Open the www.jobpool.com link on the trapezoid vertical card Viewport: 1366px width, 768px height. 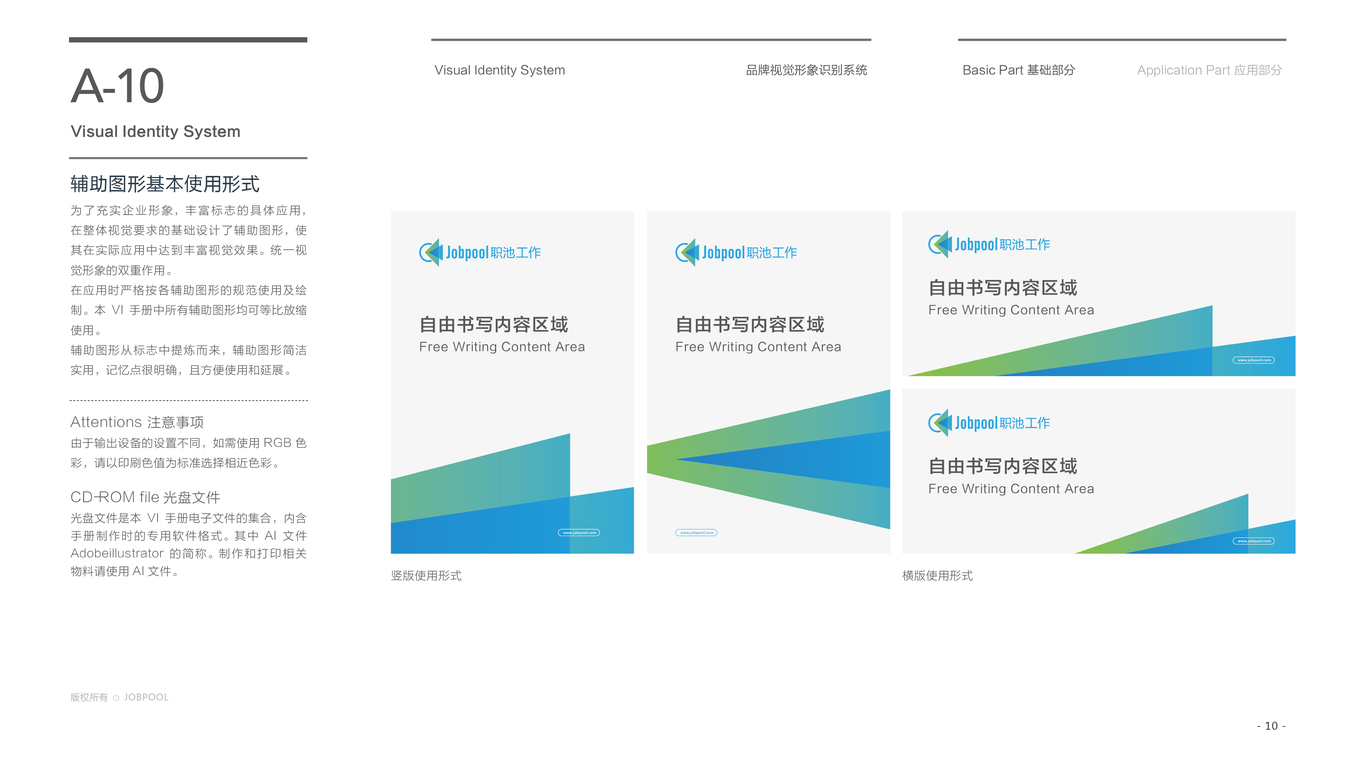click(x=579, y=533)
